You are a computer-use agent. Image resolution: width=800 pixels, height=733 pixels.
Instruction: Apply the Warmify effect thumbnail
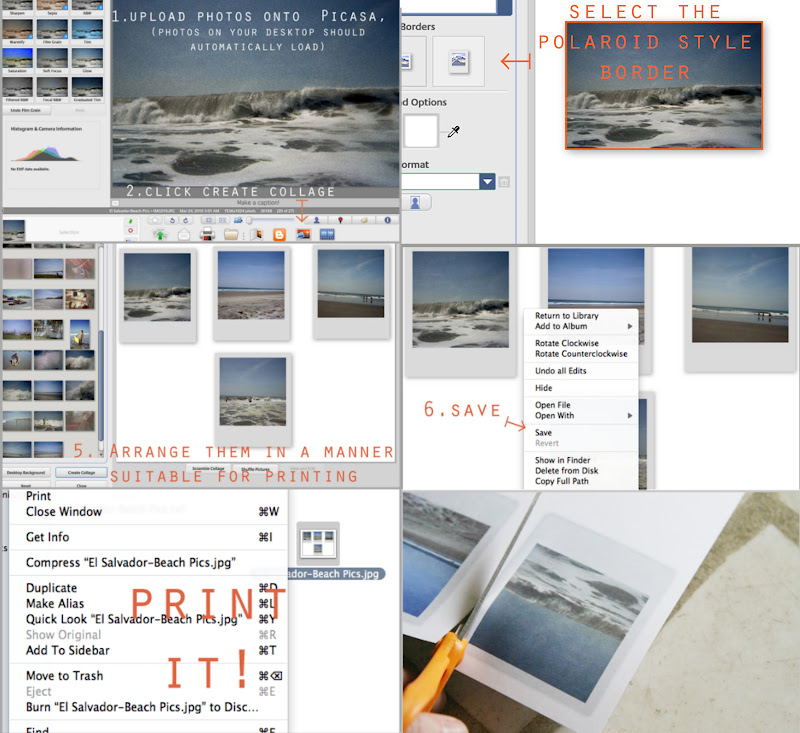click(x=17, y=30)
